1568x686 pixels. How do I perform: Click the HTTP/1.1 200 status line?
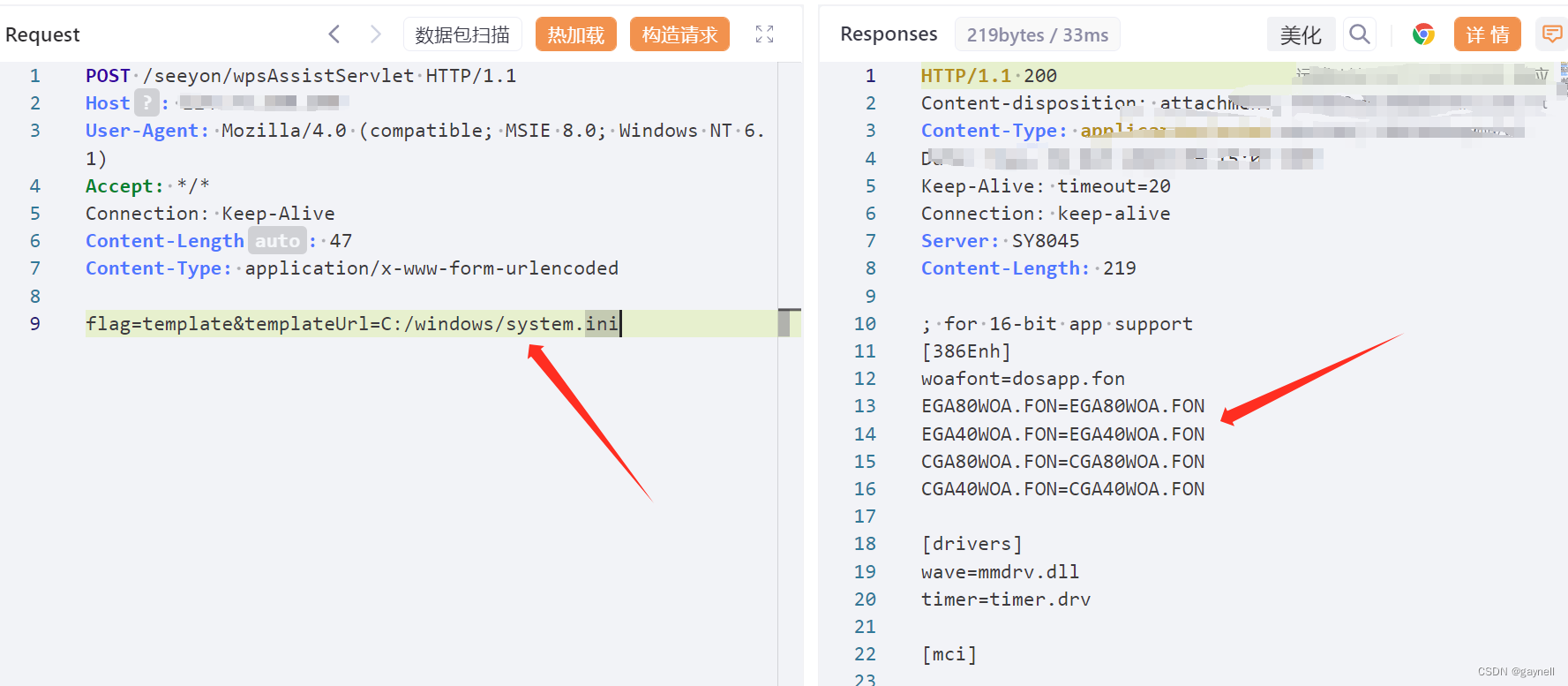(x=988, y=76)
